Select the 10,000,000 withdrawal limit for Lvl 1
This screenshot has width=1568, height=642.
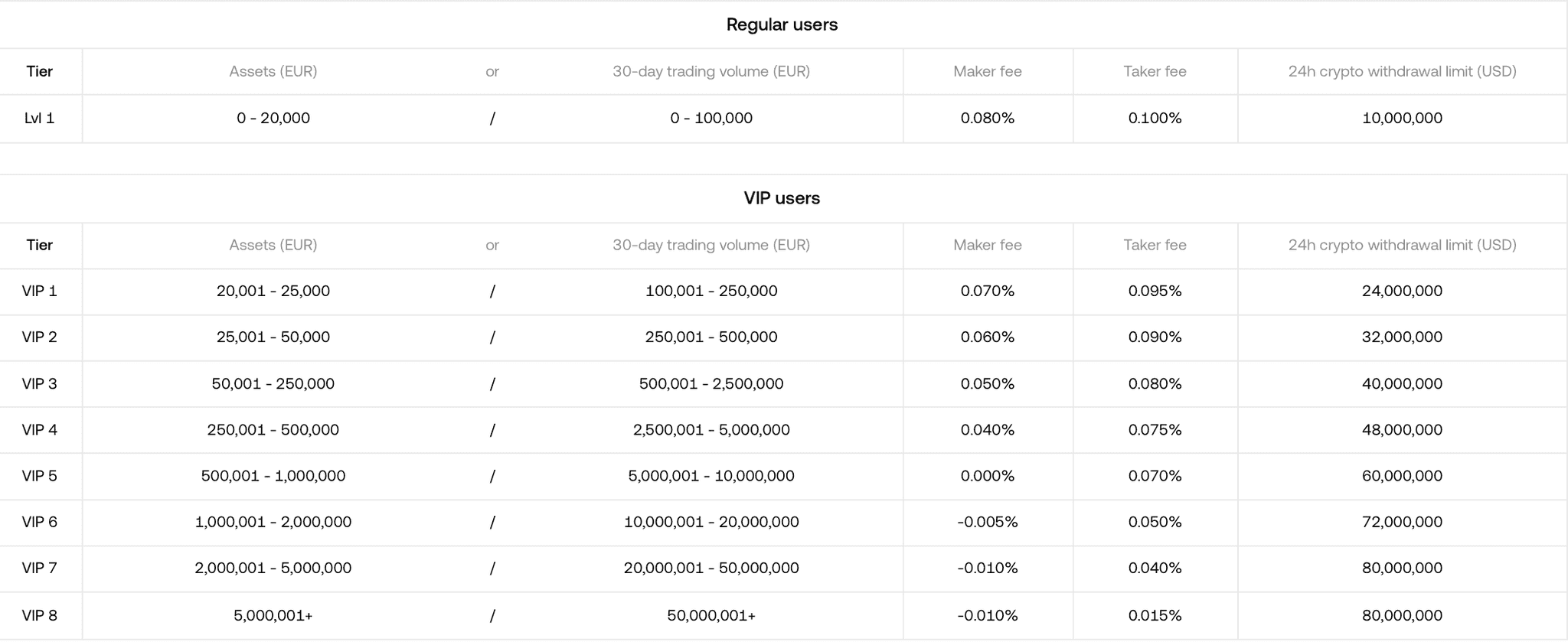[x=1402, y=118]
